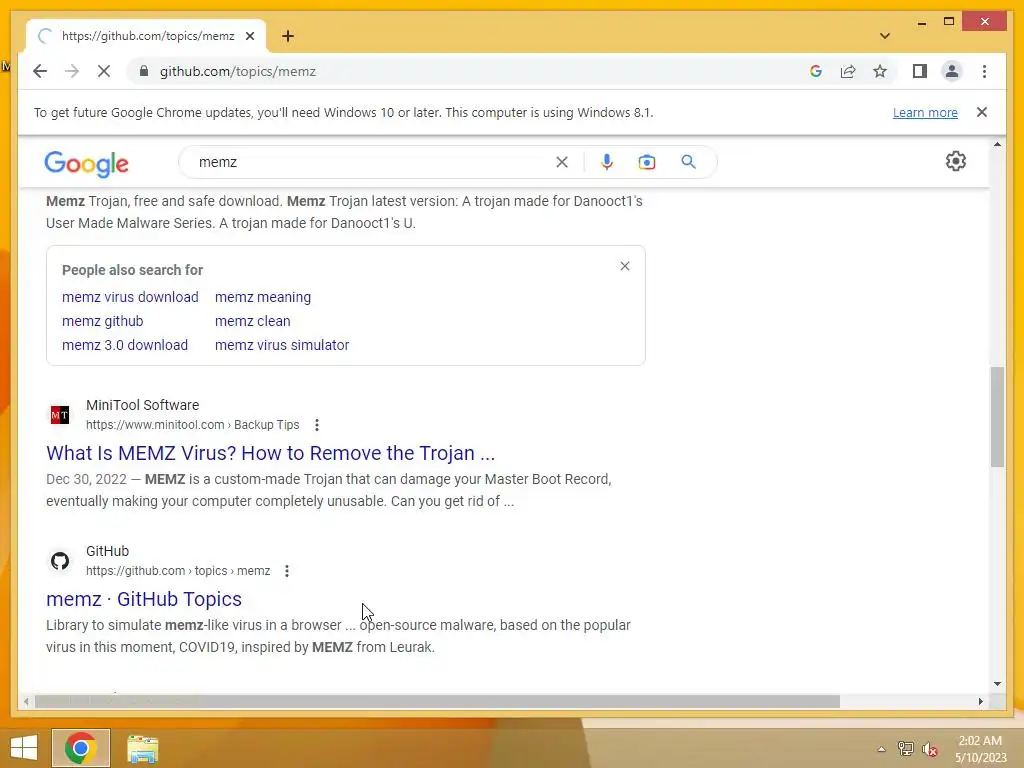Viewport: 1024px width, 768px height.
Task: Open memz clean suggestion
Action: click(x=253, y=321)
